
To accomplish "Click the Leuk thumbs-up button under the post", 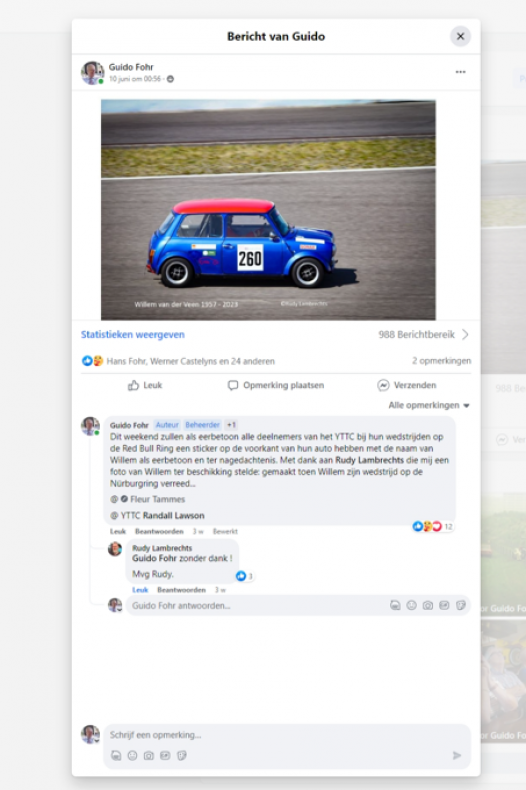I will pyautogui.click(x=145, y=385).
